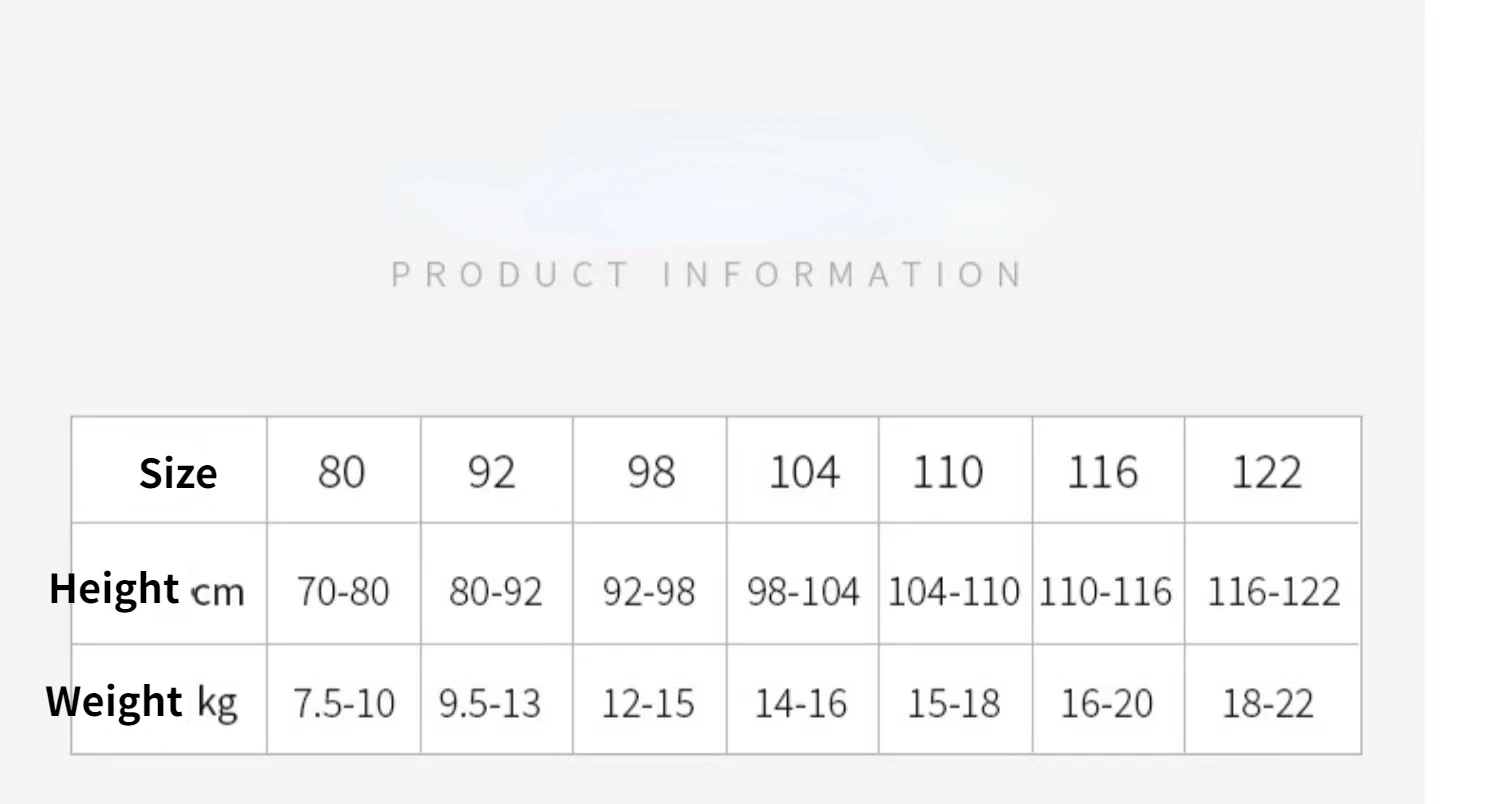Screen dimensions: 1500x804
Task: Select the 104-110 height range cell
Action: click(x=954, y=592)
